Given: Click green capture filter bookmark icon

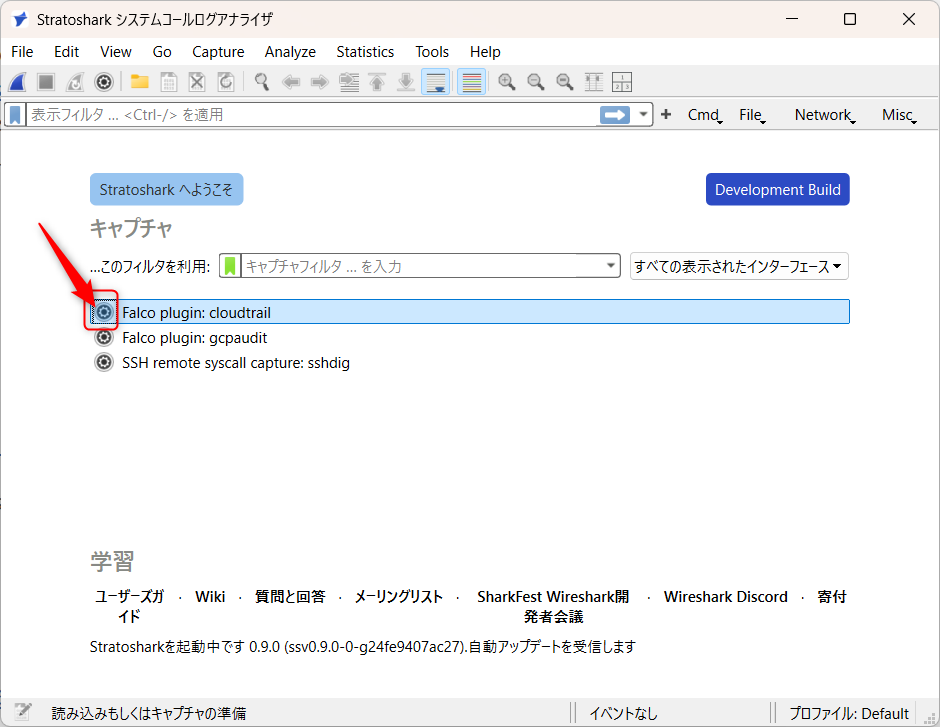Looking at the screenshot, I should pyautogui.click(x=230, y=266).
